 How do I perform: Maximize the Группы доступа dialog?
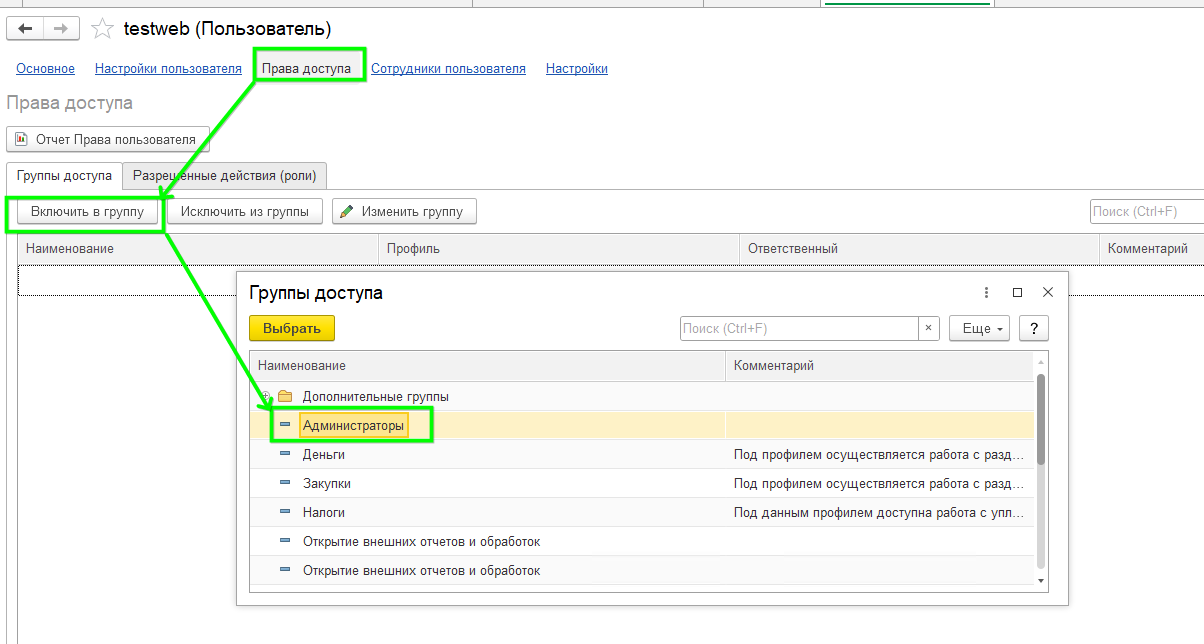pyautogui.click(x=1017, y=293)
